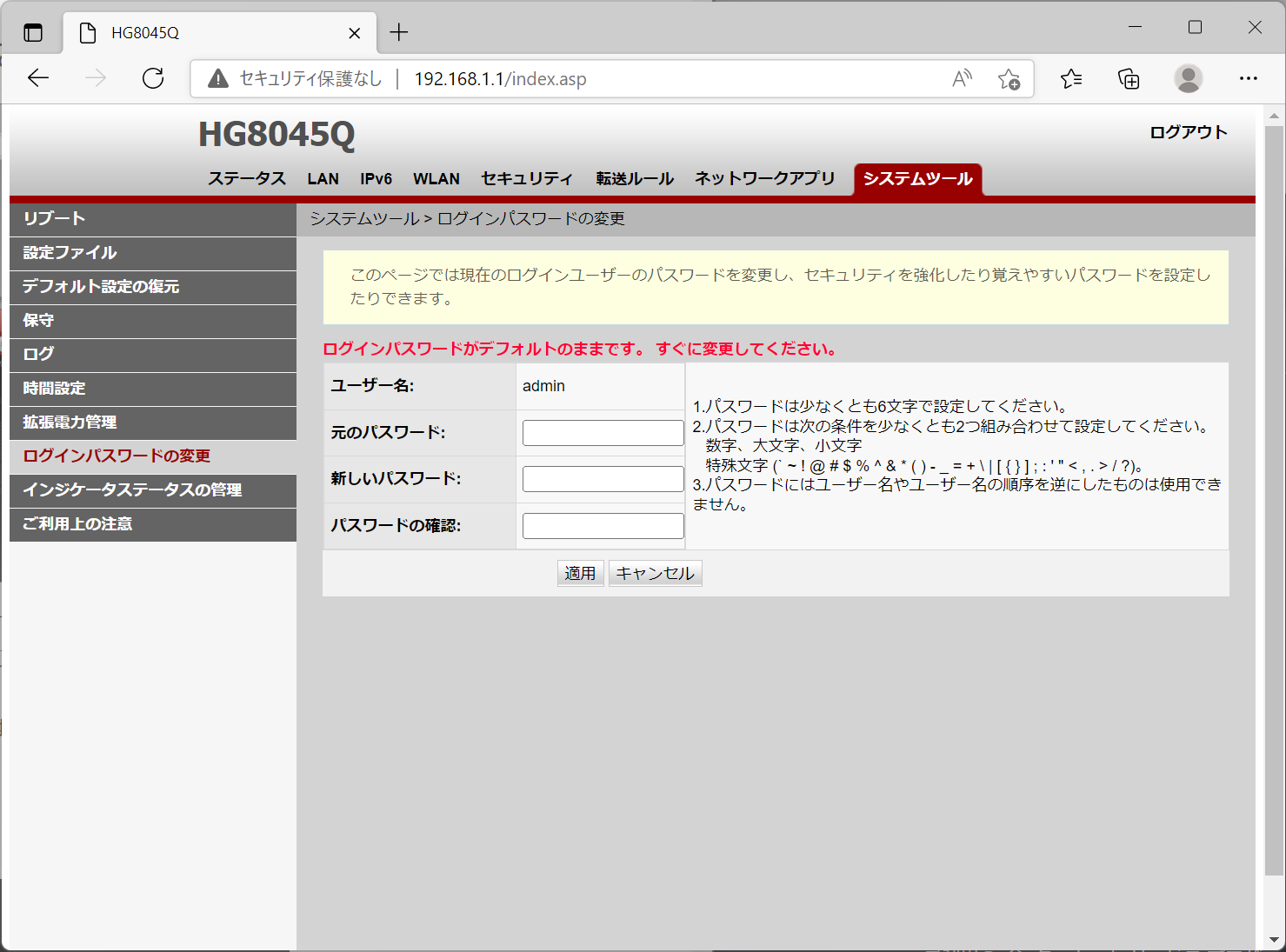Screen dimensions: 1286x952
Task: Open the IPv6 tab
Action: pyautogui.click(x=376, y=178)
